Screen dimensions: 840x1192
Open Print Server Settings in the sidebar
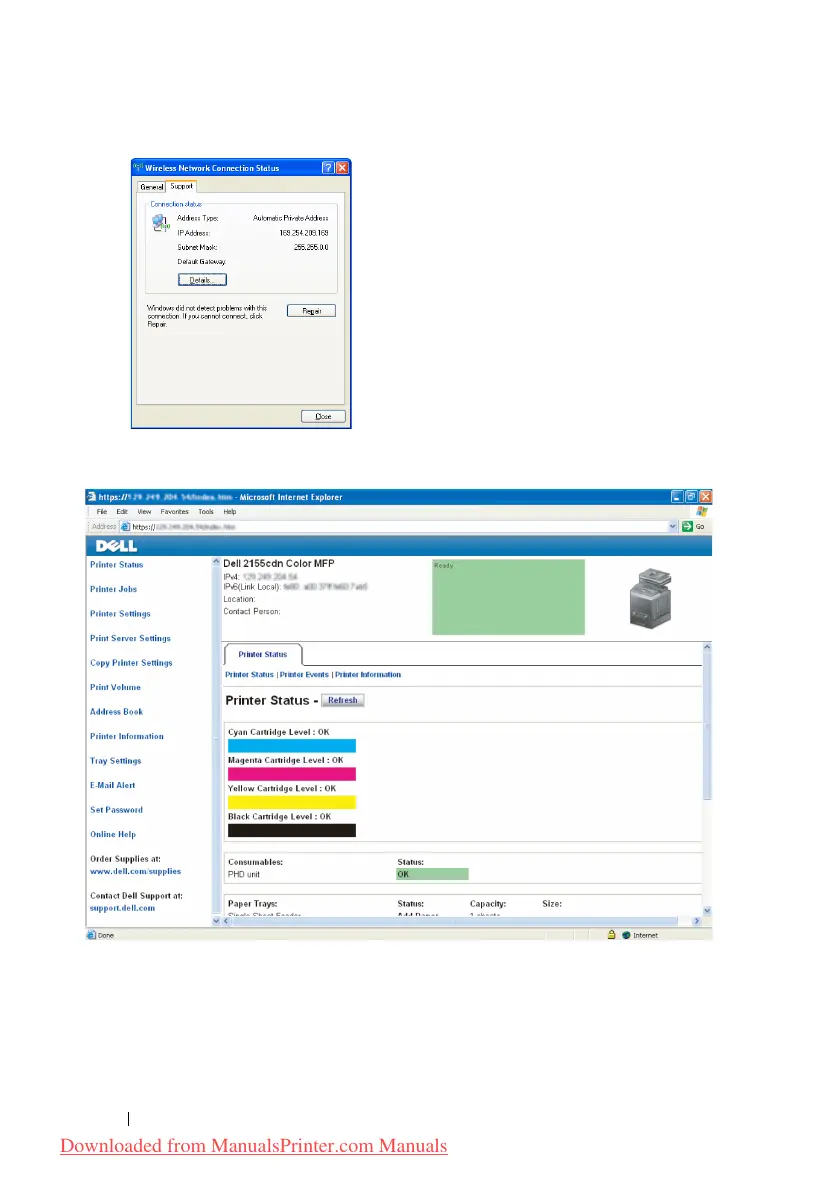pos(130,638)
